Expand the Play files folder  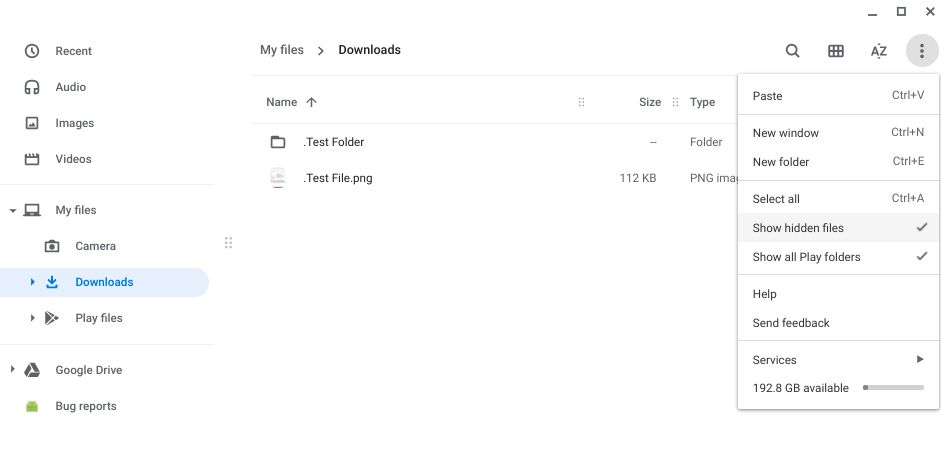click(x=32, y=318)
